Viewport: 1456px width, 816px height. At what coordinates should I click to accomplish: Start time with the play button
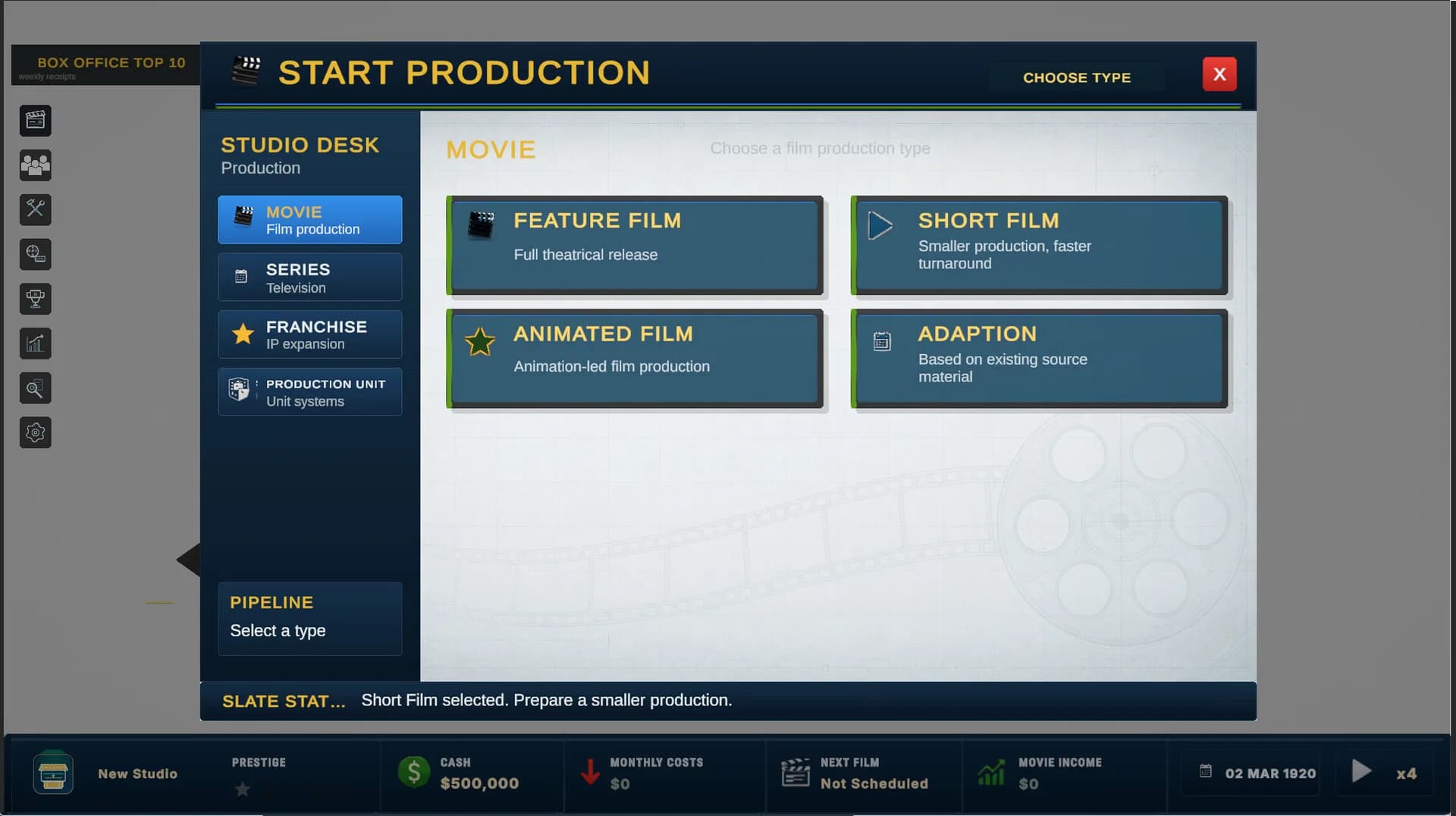coord(1362,772)
